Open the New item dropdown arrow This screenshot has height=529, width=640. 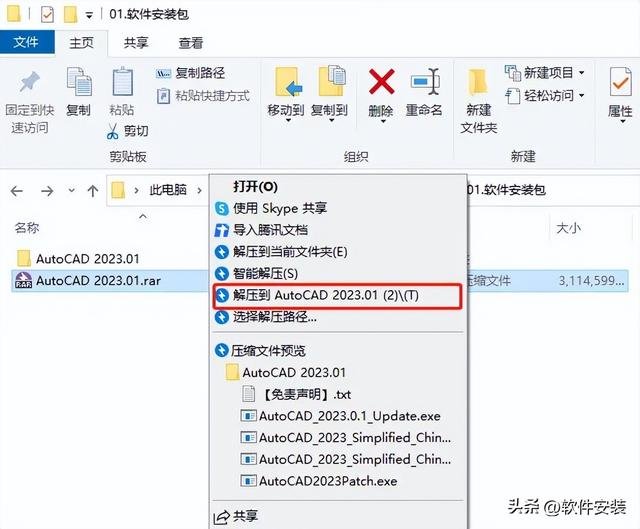click(x=581, y=73)
